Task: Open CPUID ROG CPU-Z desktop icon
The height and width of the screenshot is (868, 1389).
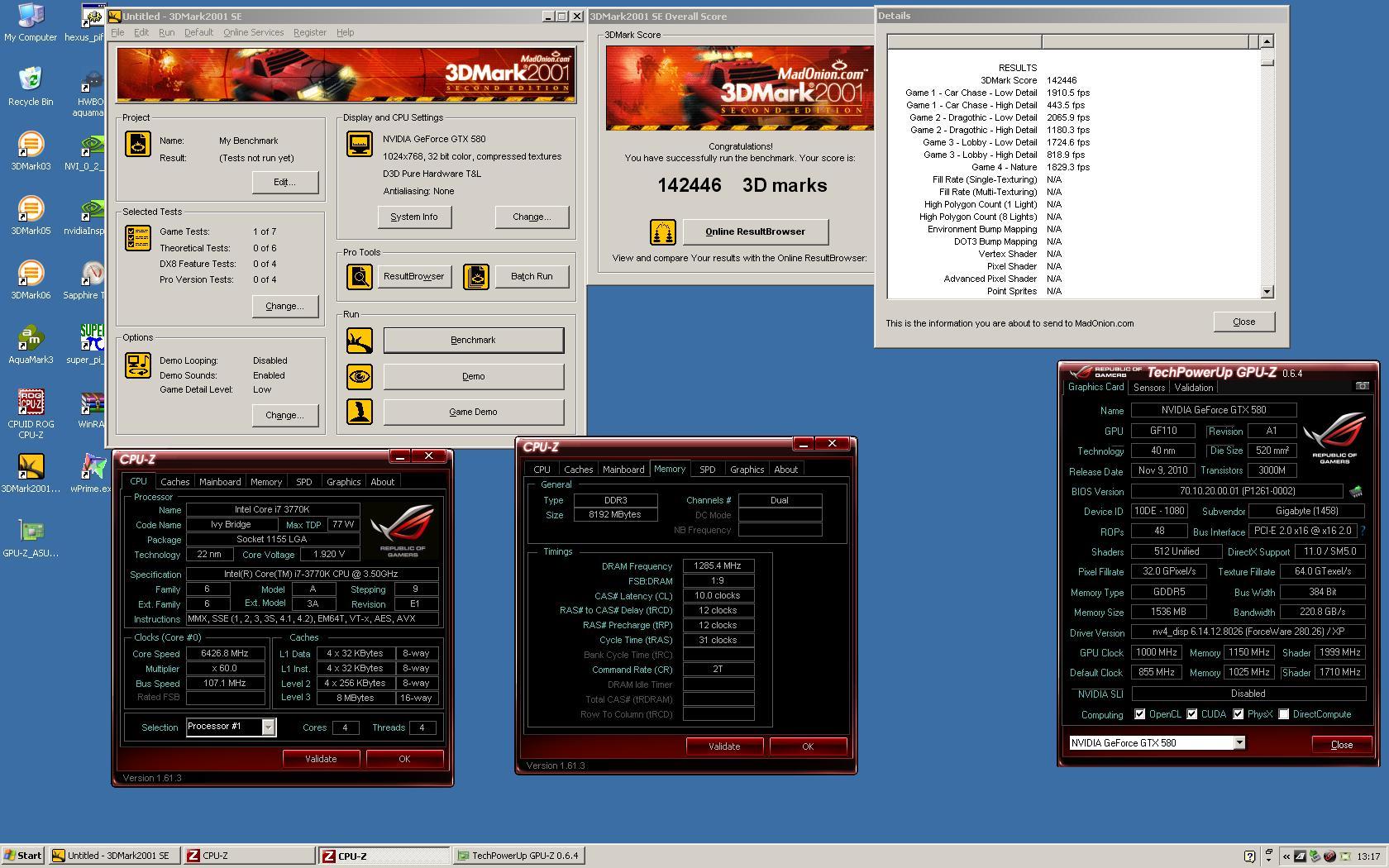Action: 30,414
